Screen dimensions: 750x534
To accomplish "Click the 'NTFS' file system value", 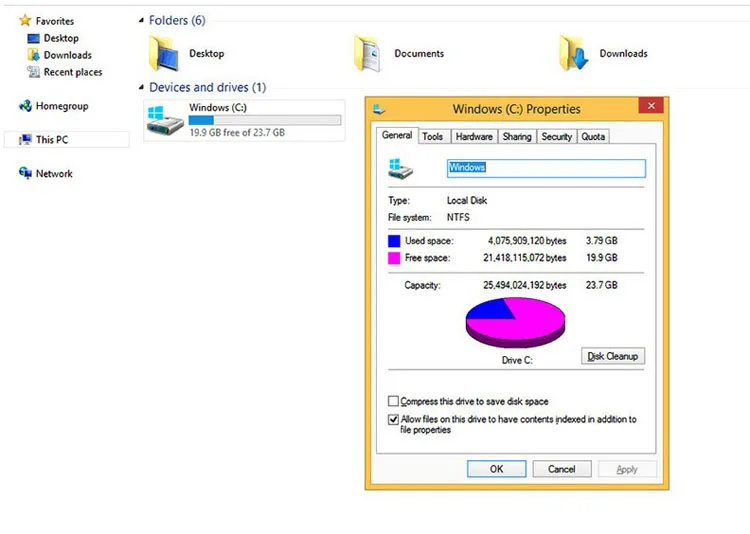I will 458,217.
